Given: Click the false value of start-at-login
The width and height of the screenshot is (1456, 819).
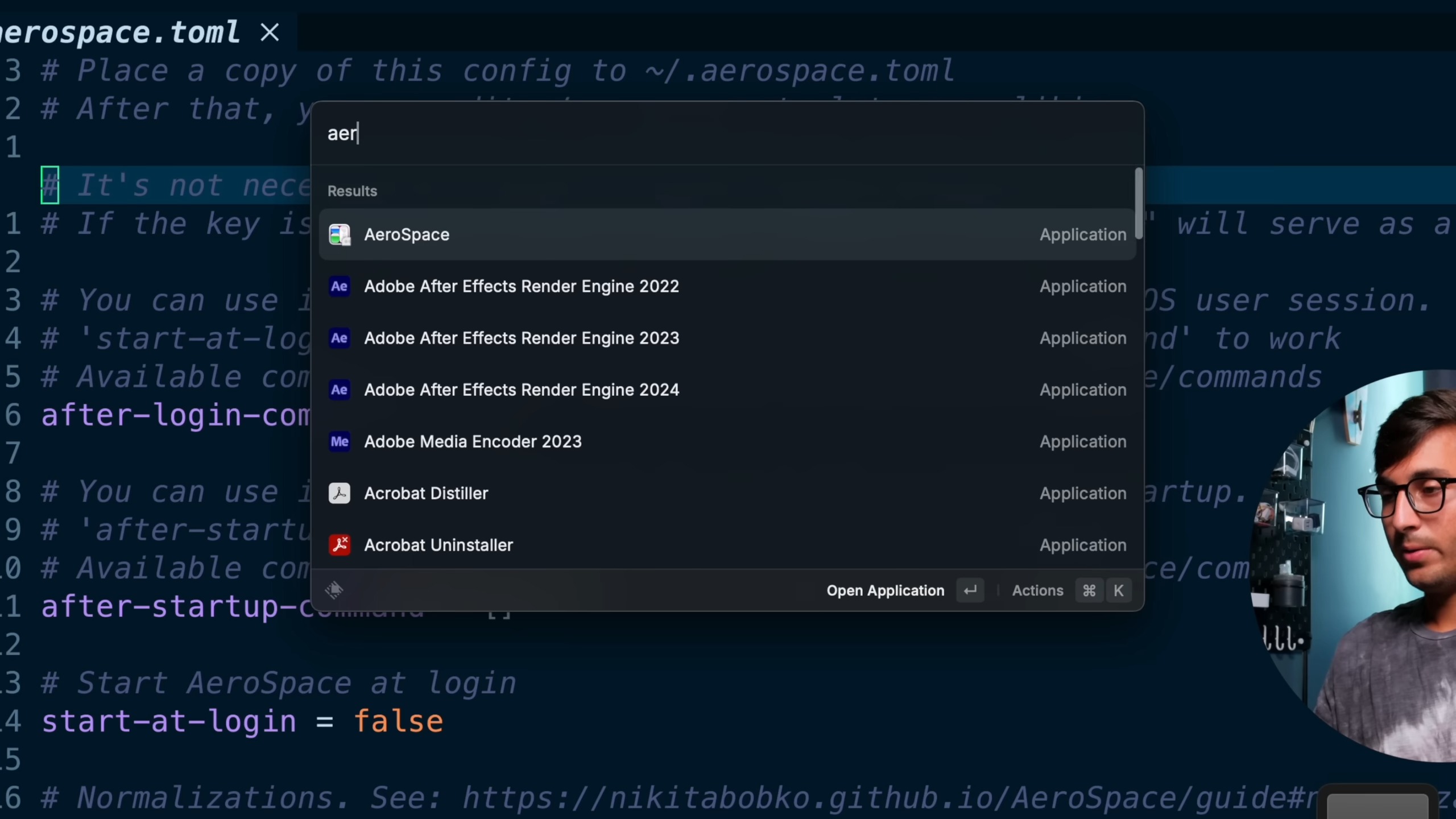Looking at the screenshot, I should 398,721.
